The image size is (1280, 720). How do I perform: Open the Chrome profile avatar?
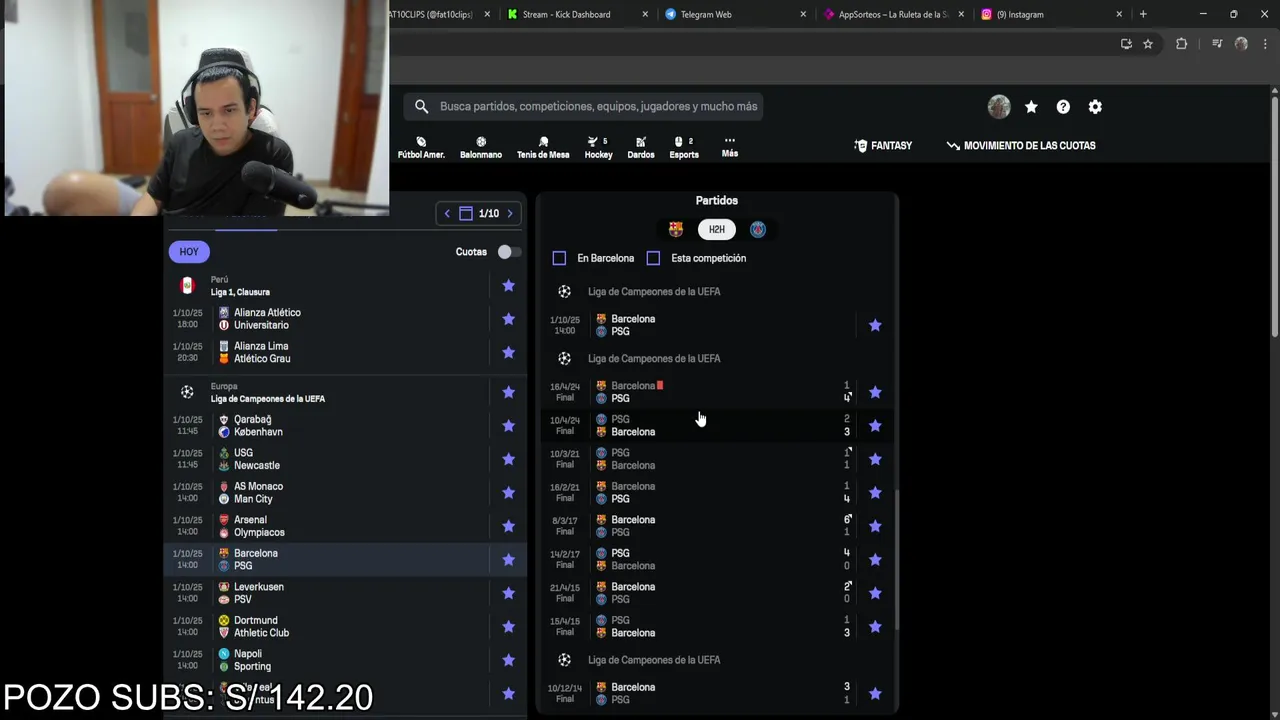coord(1241,44)
